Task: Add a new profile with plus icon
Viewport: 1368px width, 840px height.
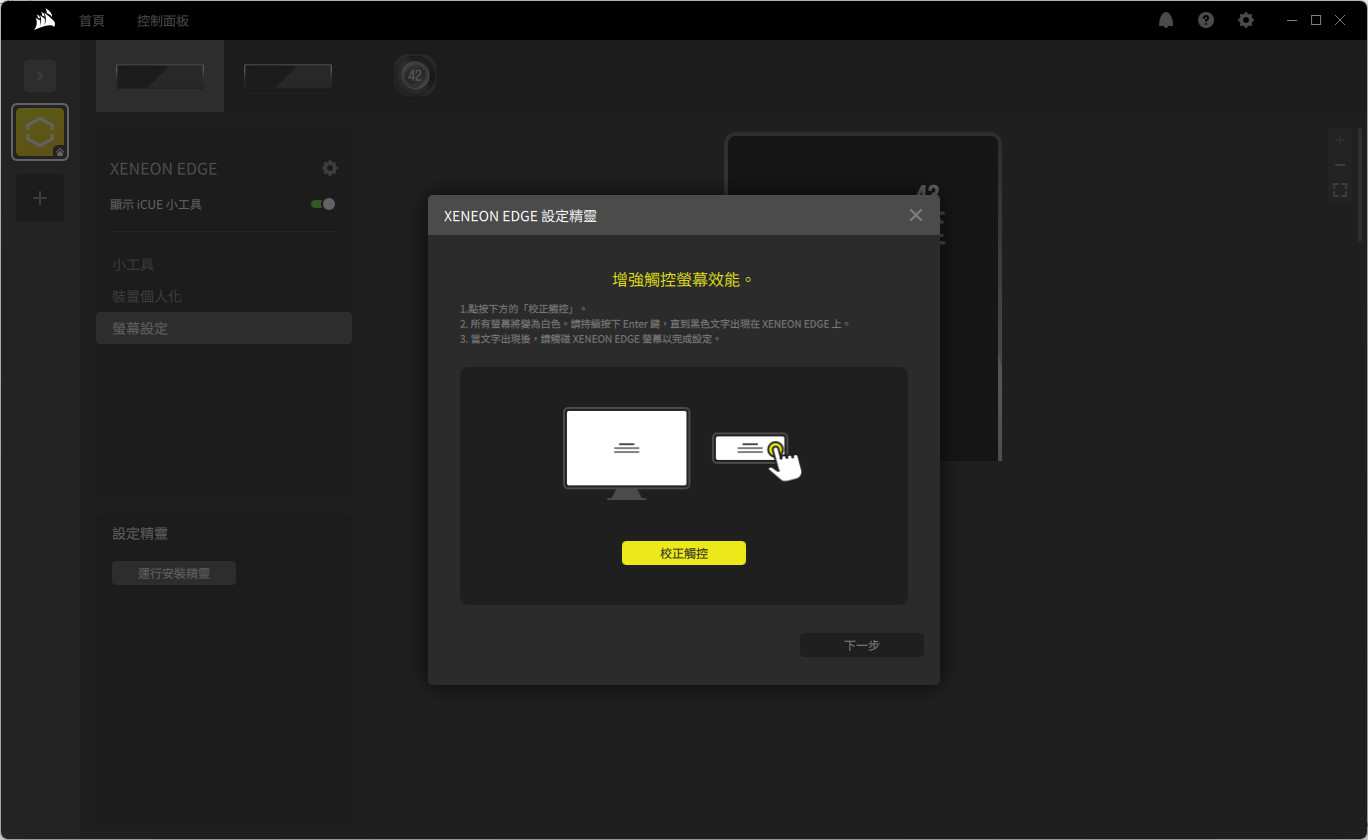Action: click(x=40, y=198)
